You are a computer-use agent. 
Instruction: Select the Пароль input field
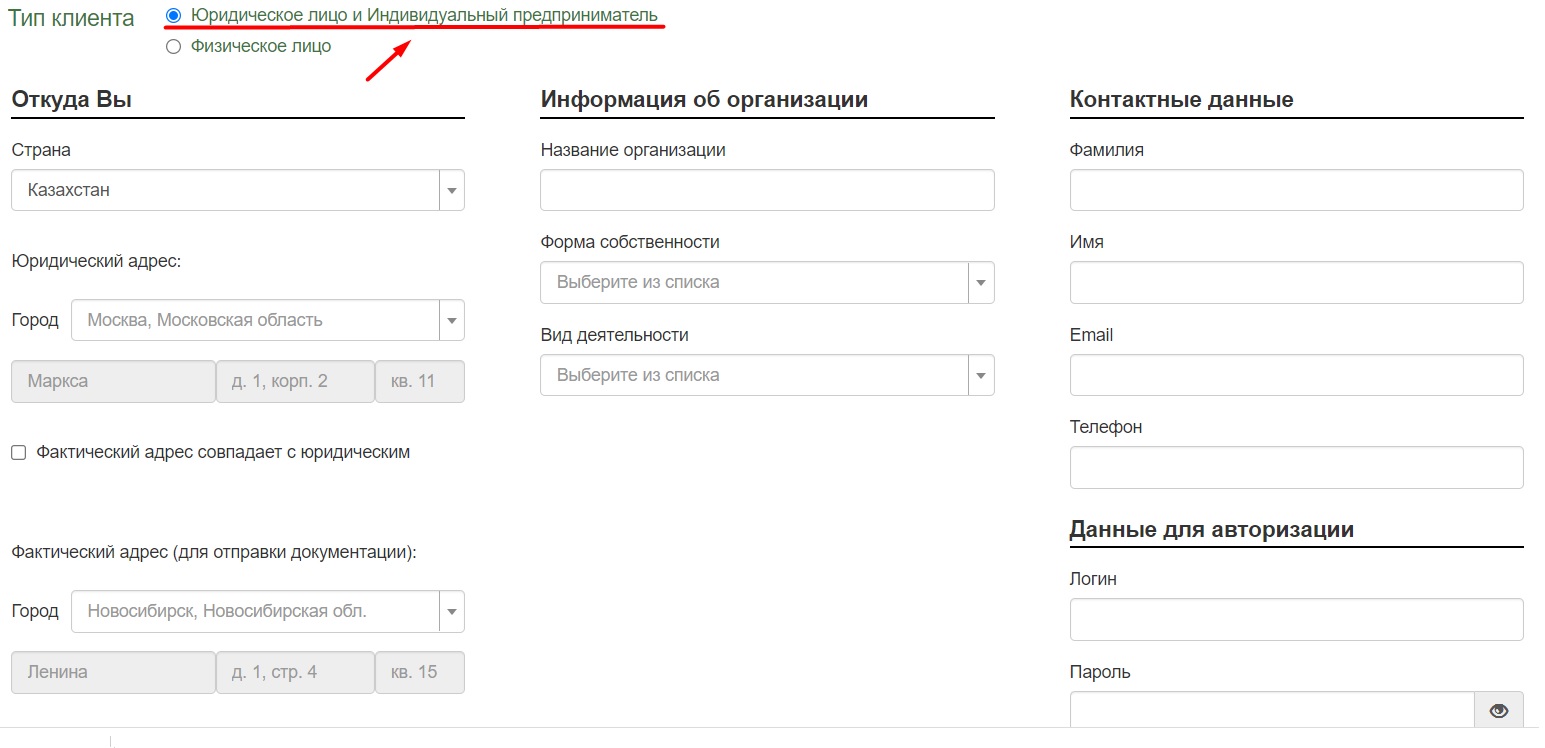1272,711
